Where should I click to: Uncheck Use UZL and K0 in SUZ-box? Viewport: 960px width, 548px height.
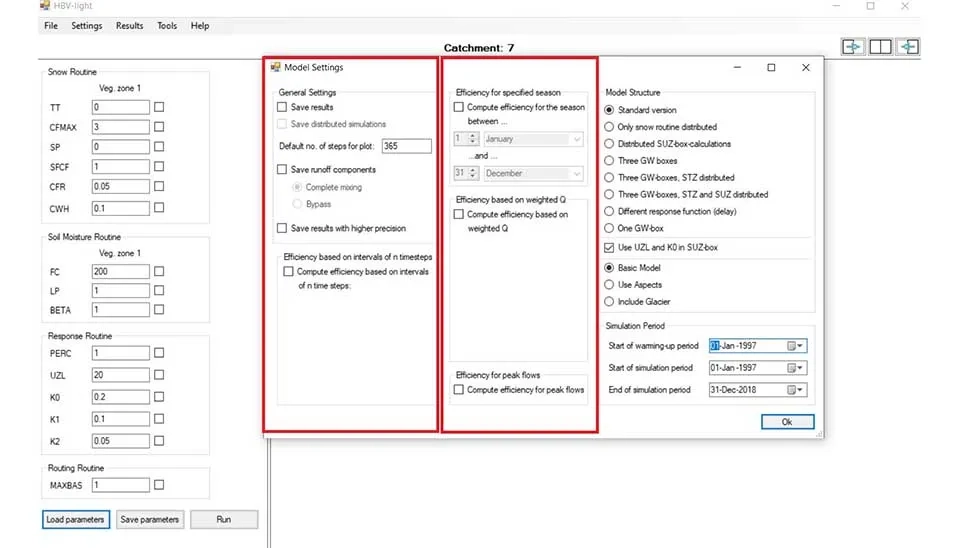(610, 247)
